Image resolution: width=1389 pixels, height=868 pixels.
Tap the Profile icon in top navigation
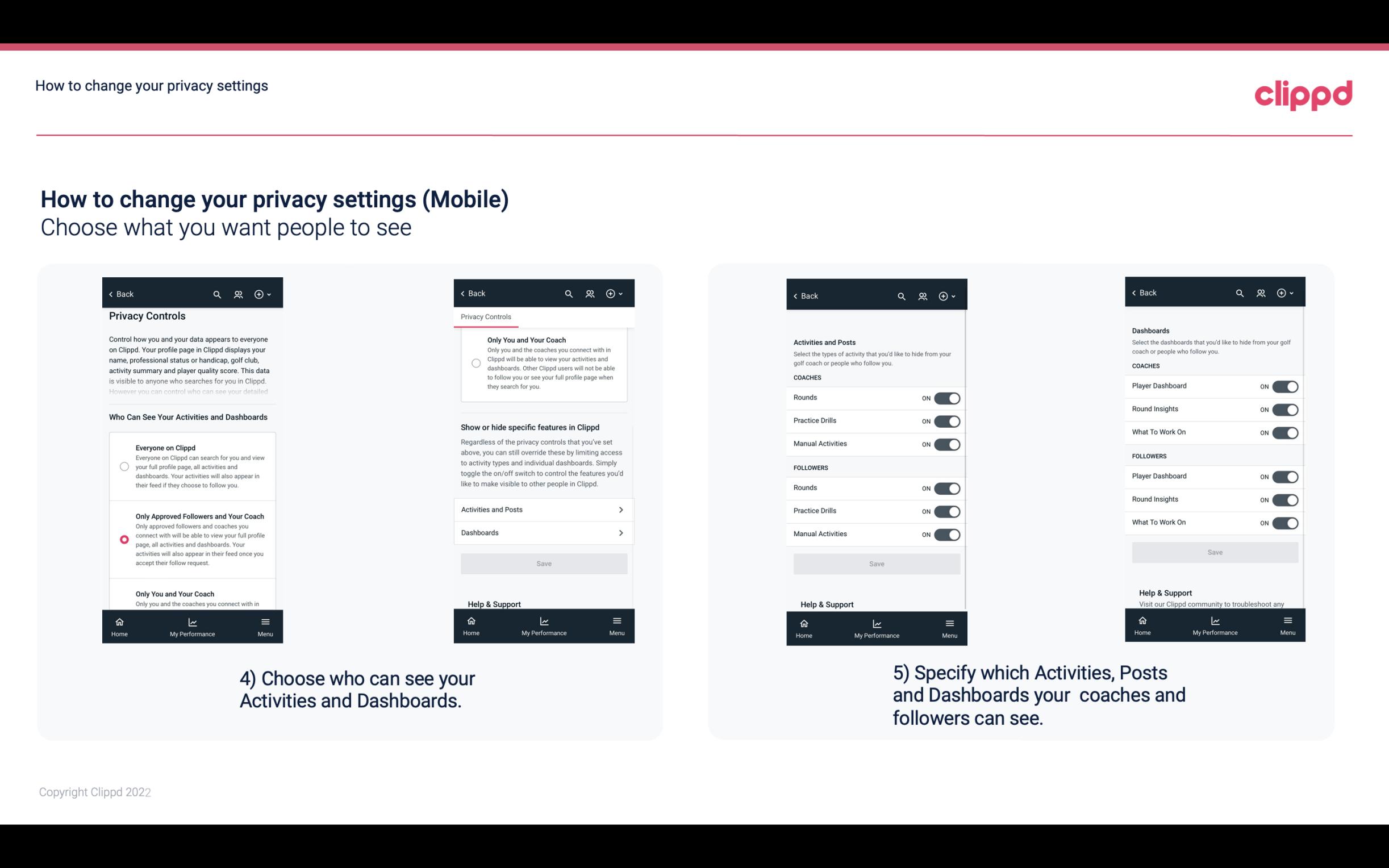(x=238, y=294)
